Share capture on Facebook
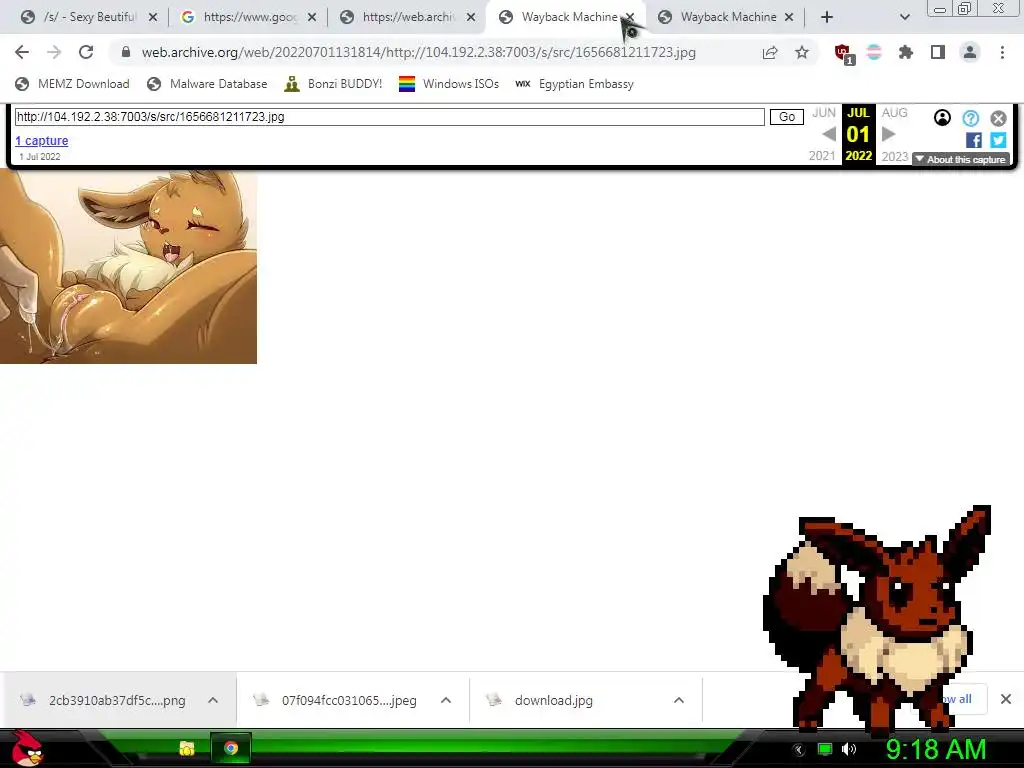 click(x=973, y=140)
